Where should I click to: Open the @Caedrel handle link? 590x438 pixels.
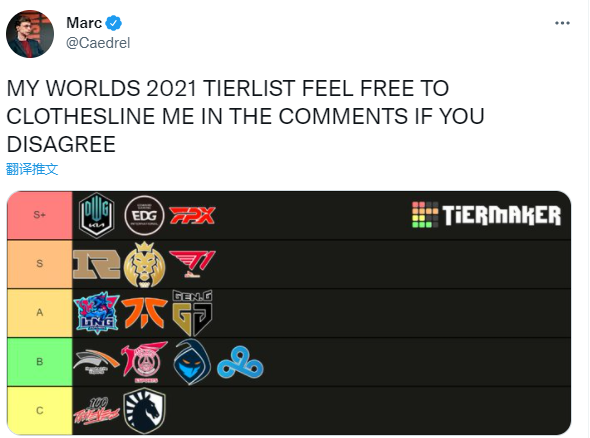click(x=98, y=43)
